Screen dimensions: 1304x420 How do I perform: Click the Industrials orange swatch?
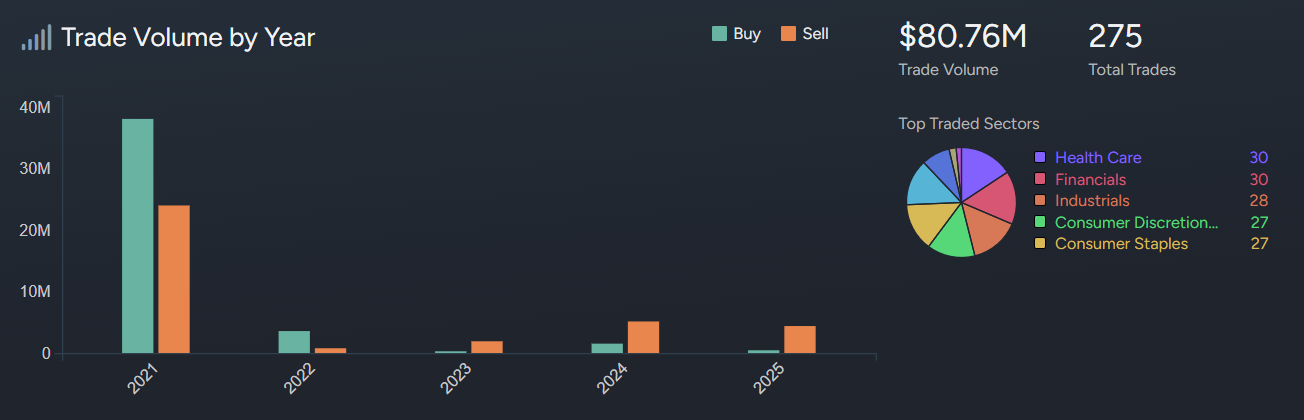1040,201
